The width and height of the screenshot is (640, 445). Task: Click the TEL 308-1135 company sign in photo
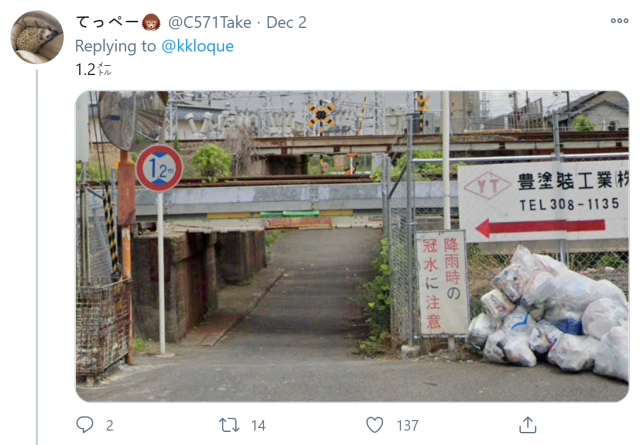(544, 201)
